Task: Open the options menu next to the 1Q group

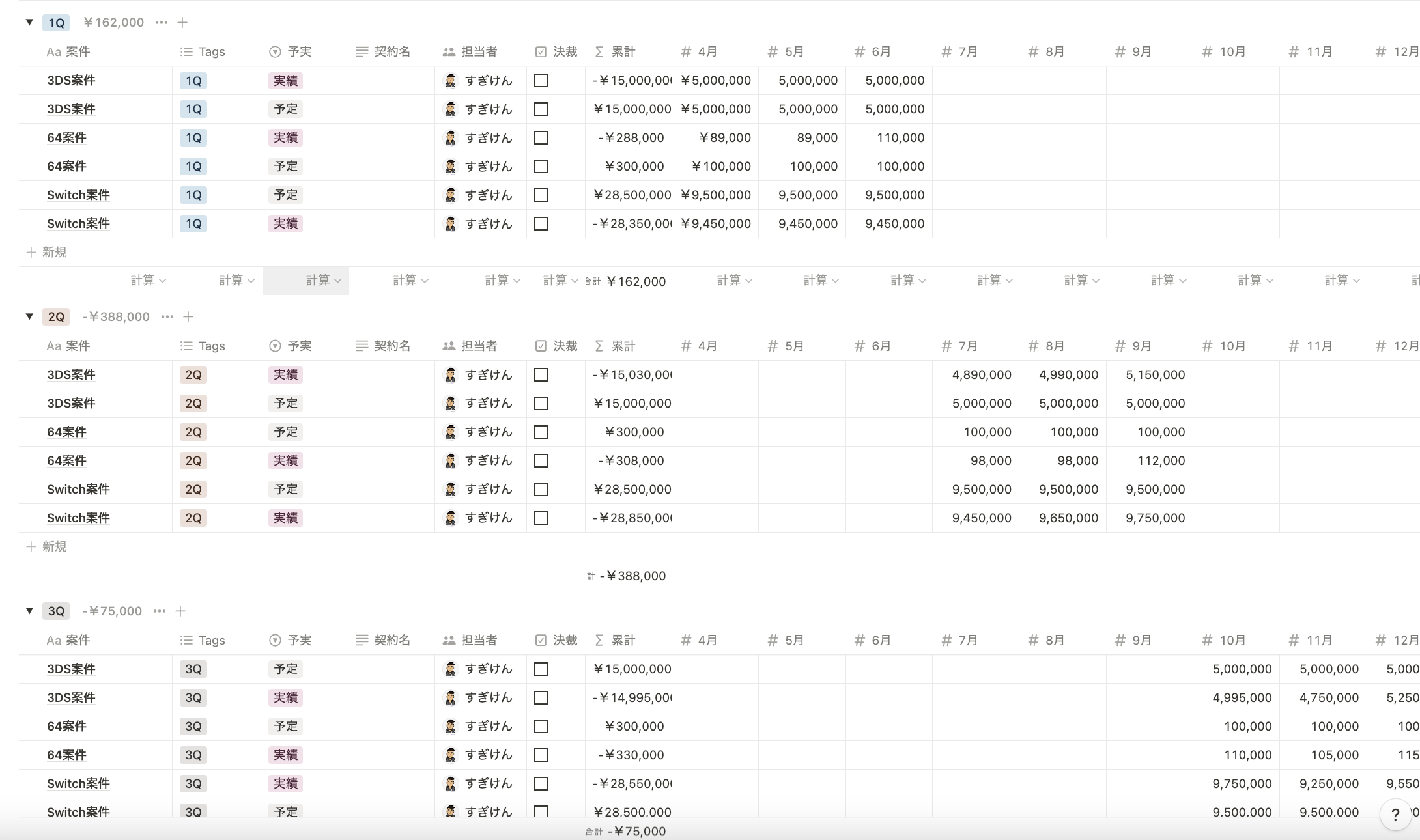Action: 161,21
